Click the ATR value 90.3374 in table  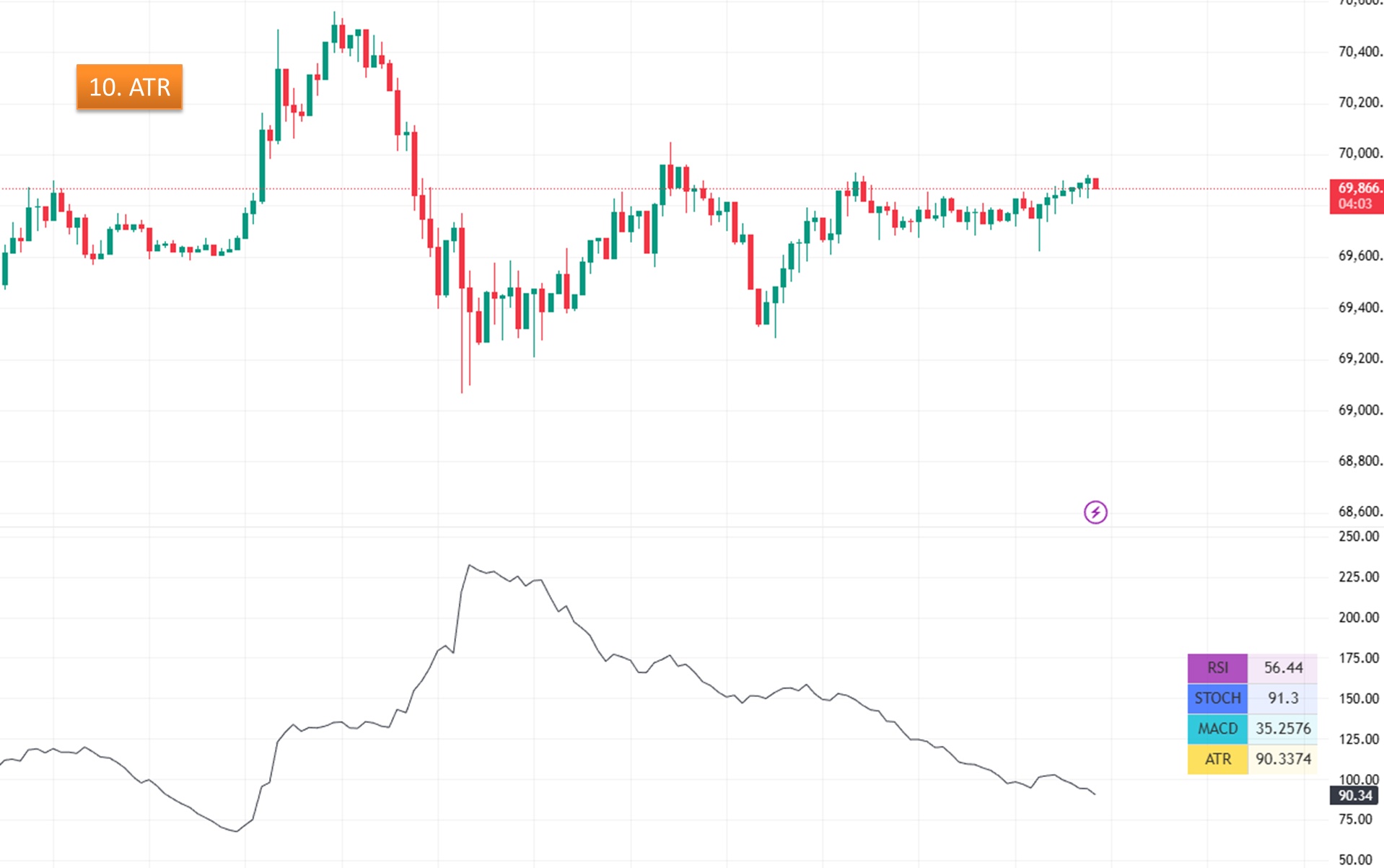pyautogui.click(x=1282, y=759)
